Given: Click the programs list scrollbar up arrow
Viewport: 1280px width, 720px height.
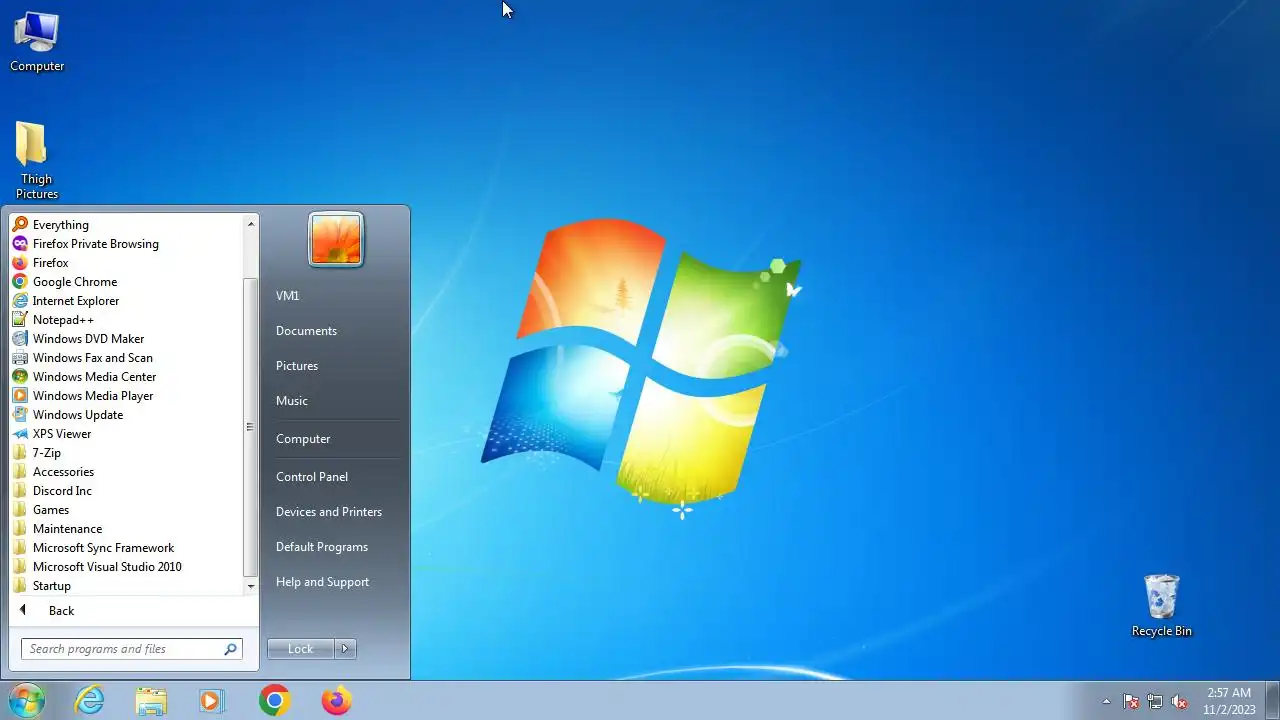Looking at the screenshot, I should coord(251,224).
